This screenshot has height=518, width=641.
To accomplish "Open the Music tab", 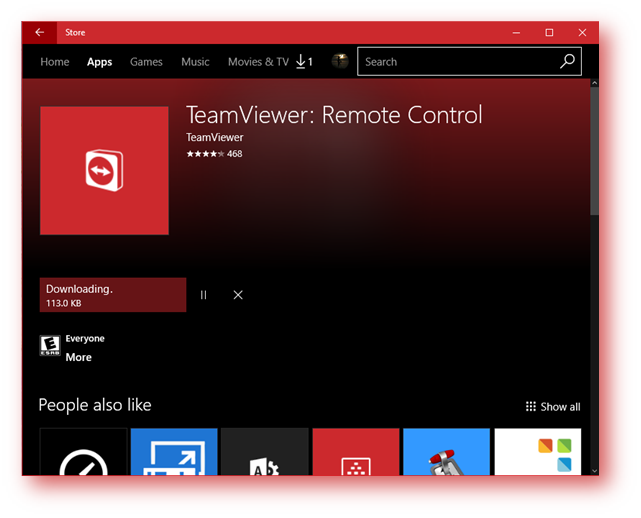I will (195, 62).
